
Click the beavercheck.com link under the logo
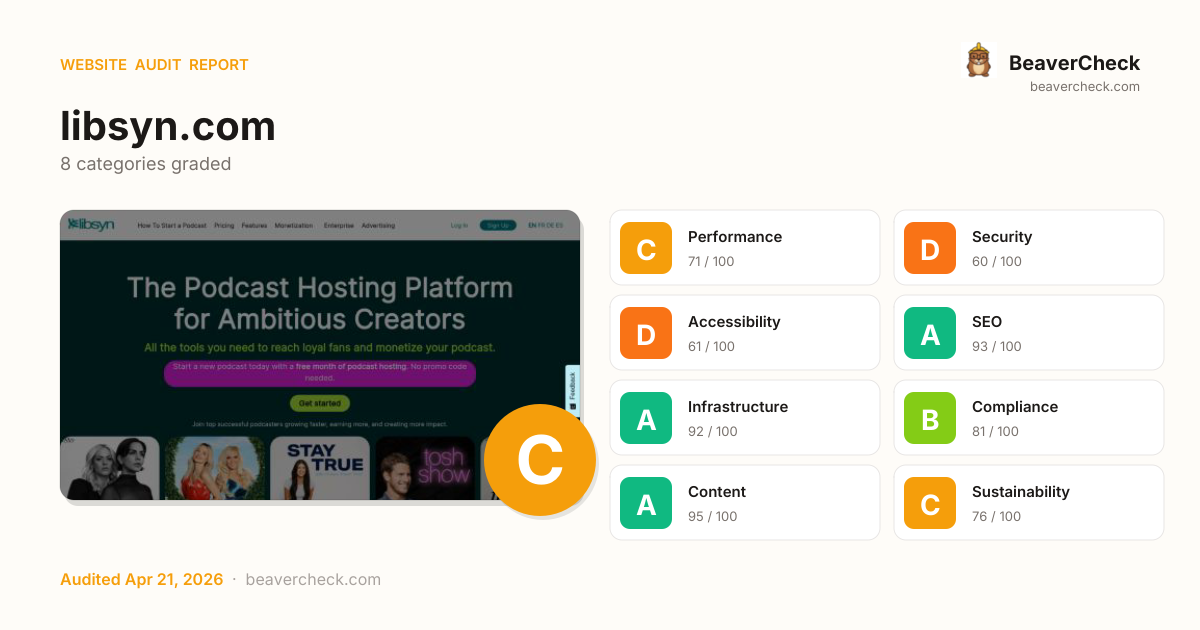click(1084, 87)
